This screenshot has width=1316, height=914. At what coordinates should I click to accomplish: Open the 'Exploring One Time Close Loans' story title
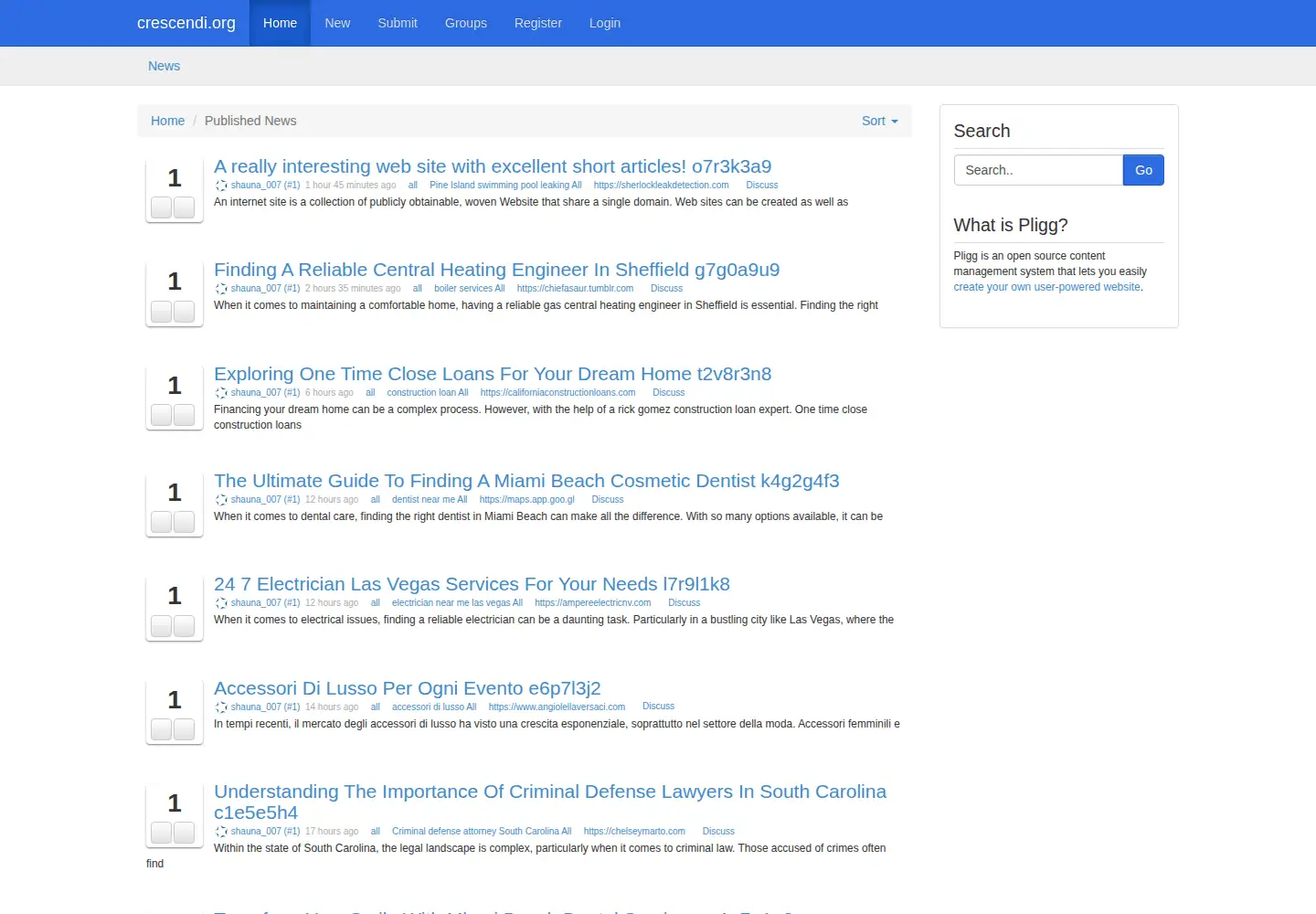click(x=493, y=374)
